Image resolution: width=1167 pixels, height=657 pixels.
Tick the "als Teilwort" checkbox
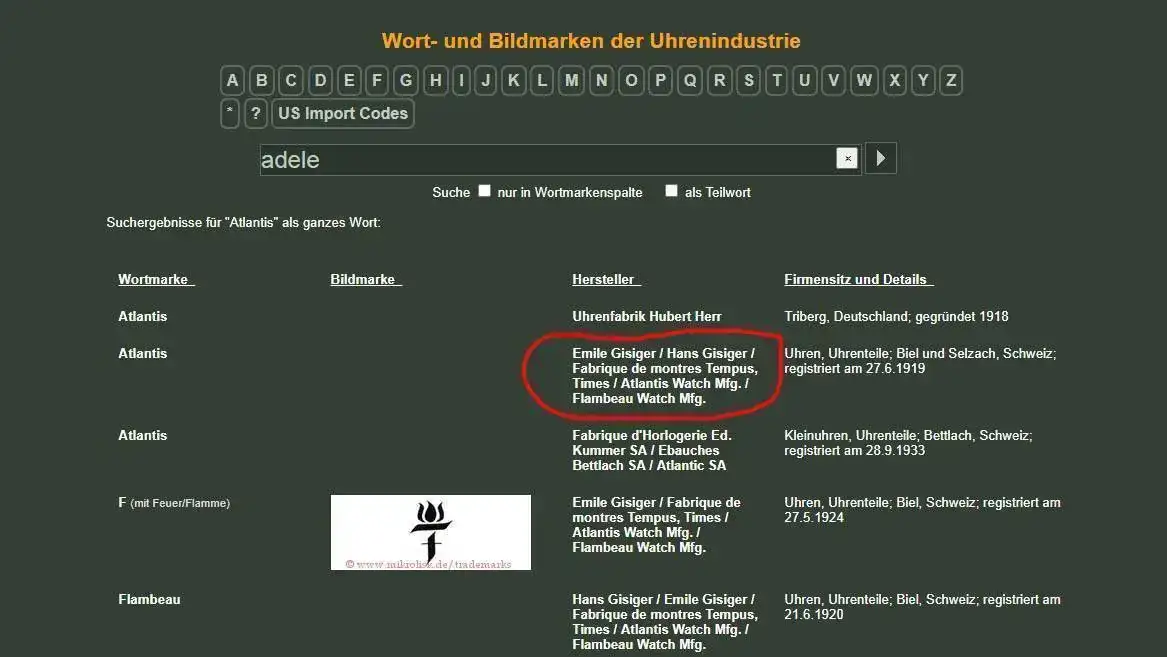pyautogui.click(x=671, y=190)
